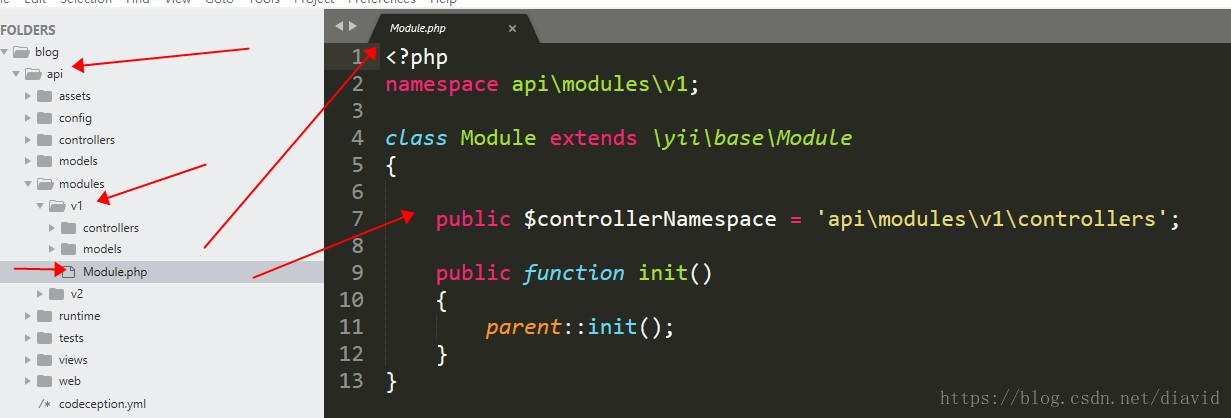Image resolution: width=1231 pixels, height=418 pixels.
Task: Expand the config folder arrow
Action: tap(28, 118)
